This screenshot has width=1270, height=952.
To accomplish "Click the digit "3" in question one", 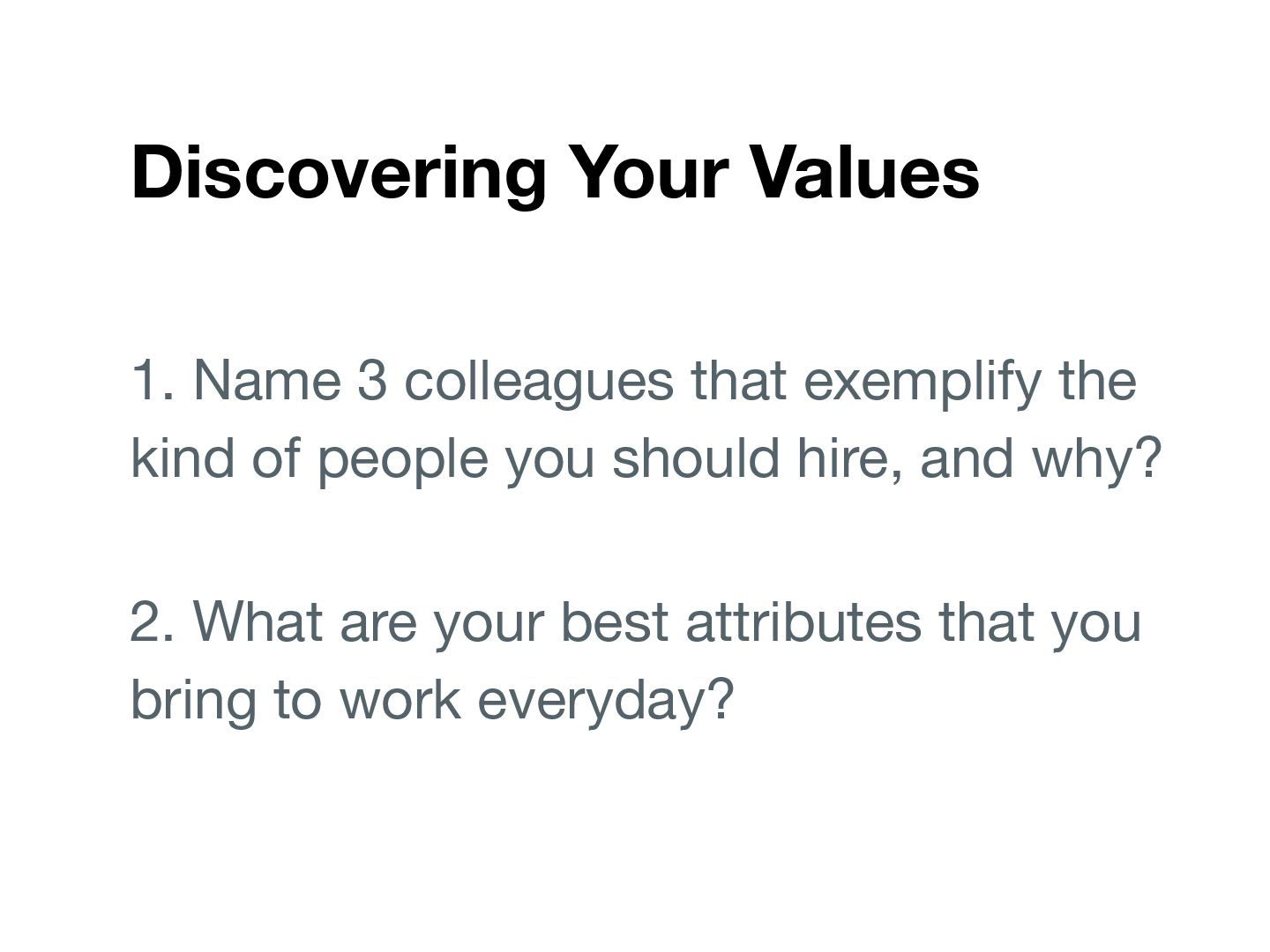I will (x=372, y=381).
